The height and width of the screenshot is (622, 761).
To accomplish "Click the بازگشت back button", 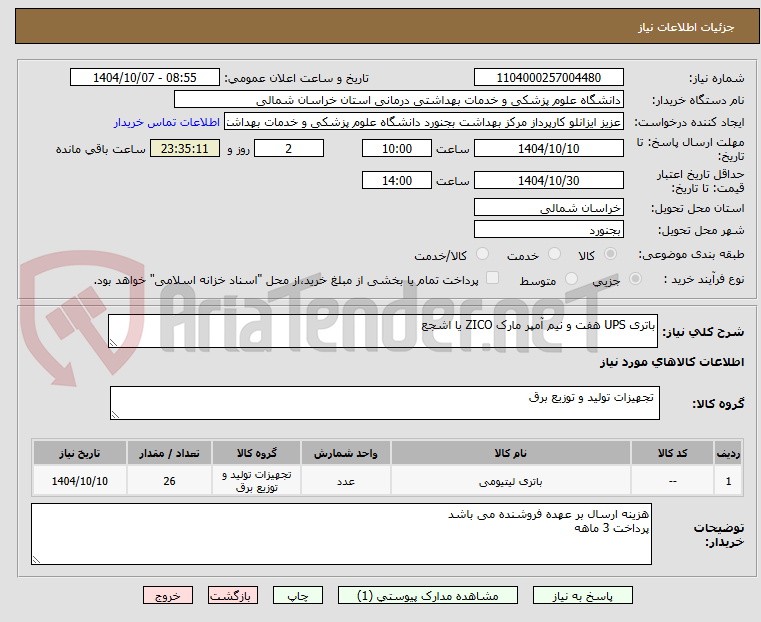I will pos(233,595).
